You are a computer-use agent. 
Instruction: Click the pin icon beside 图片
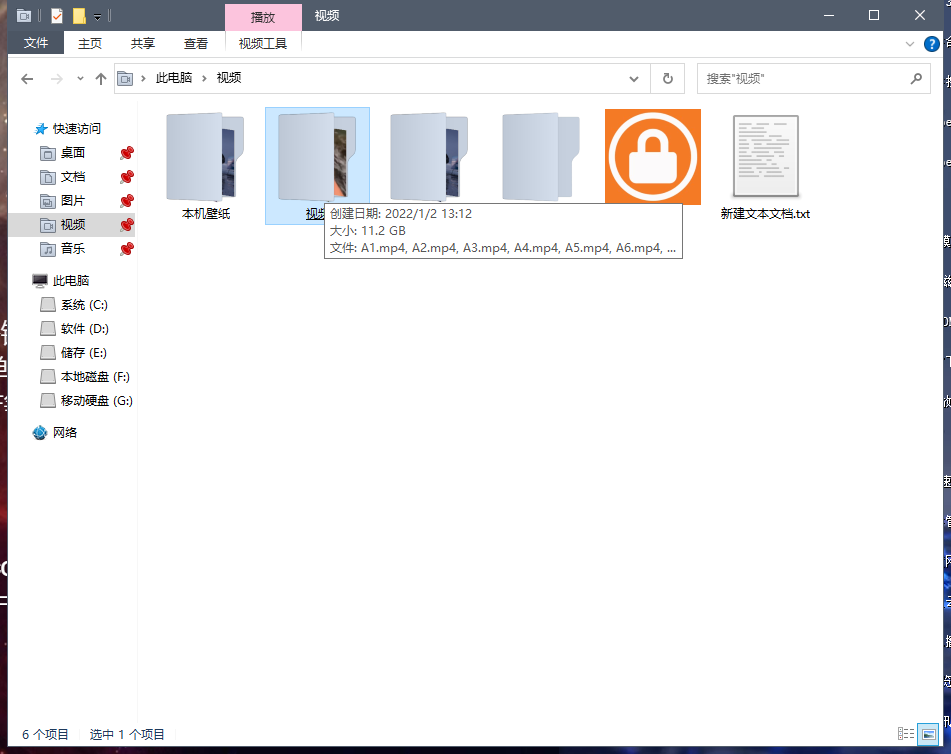(x=127, y=201)
